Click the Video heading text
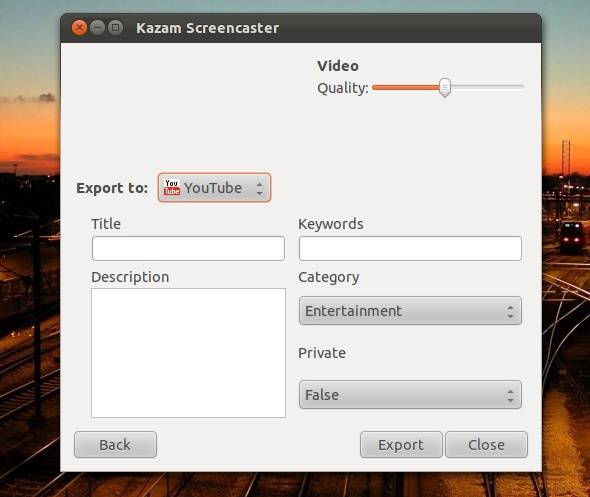The width and height of the screenshot is (590, 497). pos(338,66)
